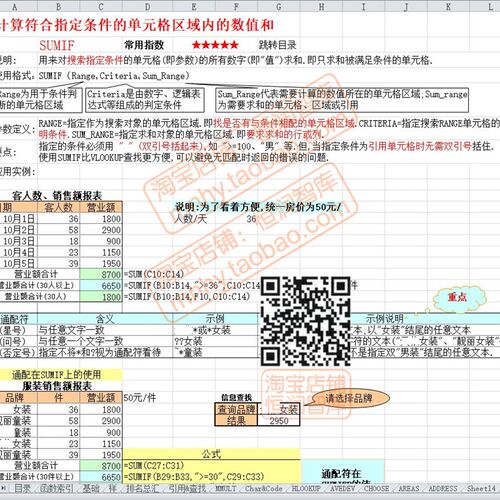Click the Criteria description text box

tap(145, 100)
